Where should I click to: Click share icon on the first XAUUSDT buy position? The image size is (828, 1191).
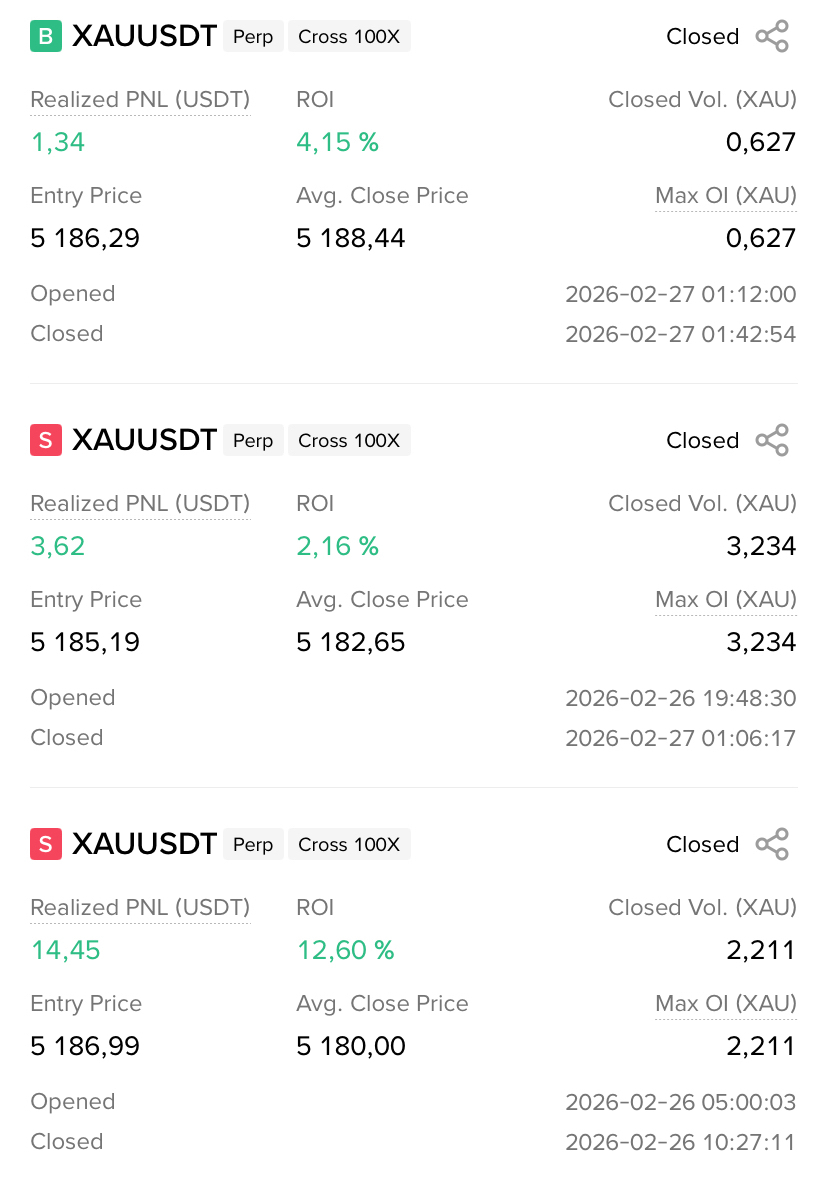[x=772, y=37]
